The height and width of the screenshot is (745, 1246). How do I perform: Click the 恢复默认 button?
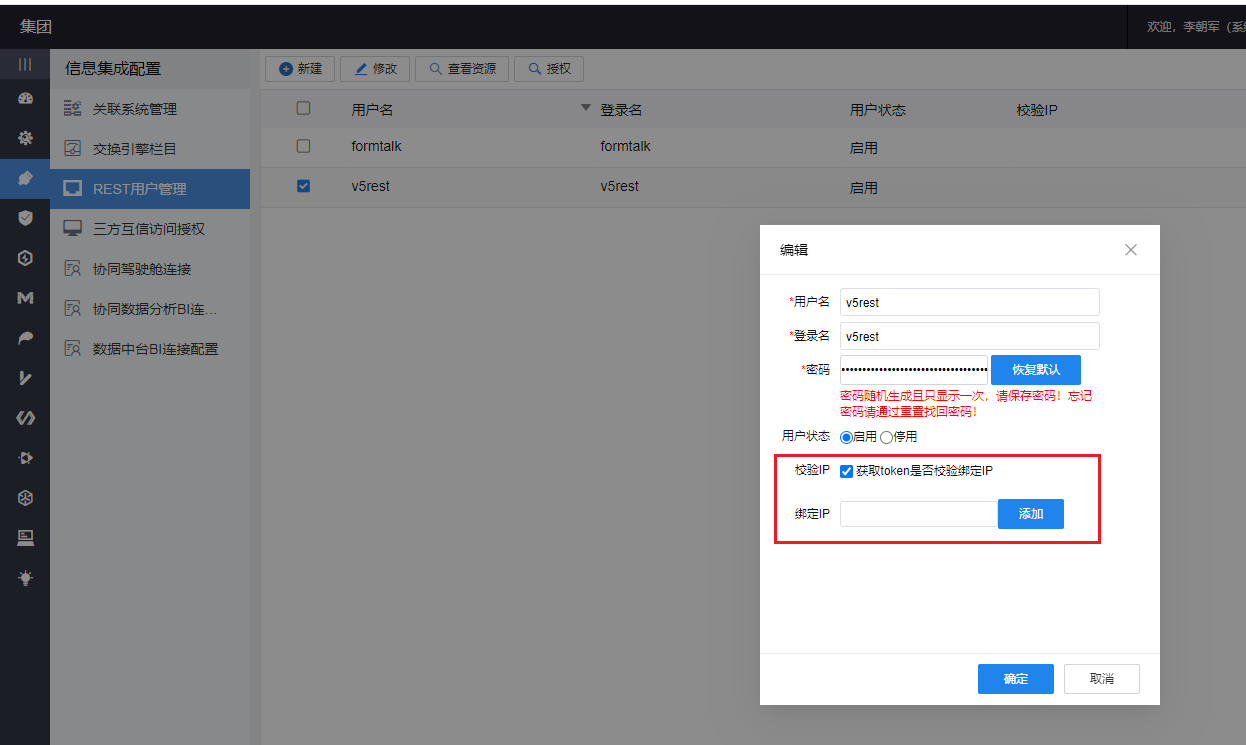(x=1035, y=369)
